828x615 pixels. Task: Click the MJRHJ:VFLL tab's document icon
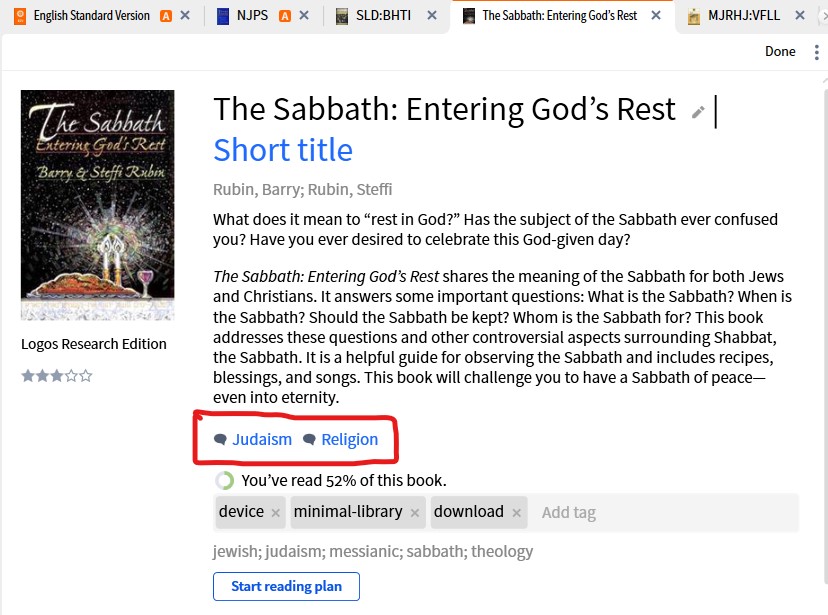pos(695,15)
